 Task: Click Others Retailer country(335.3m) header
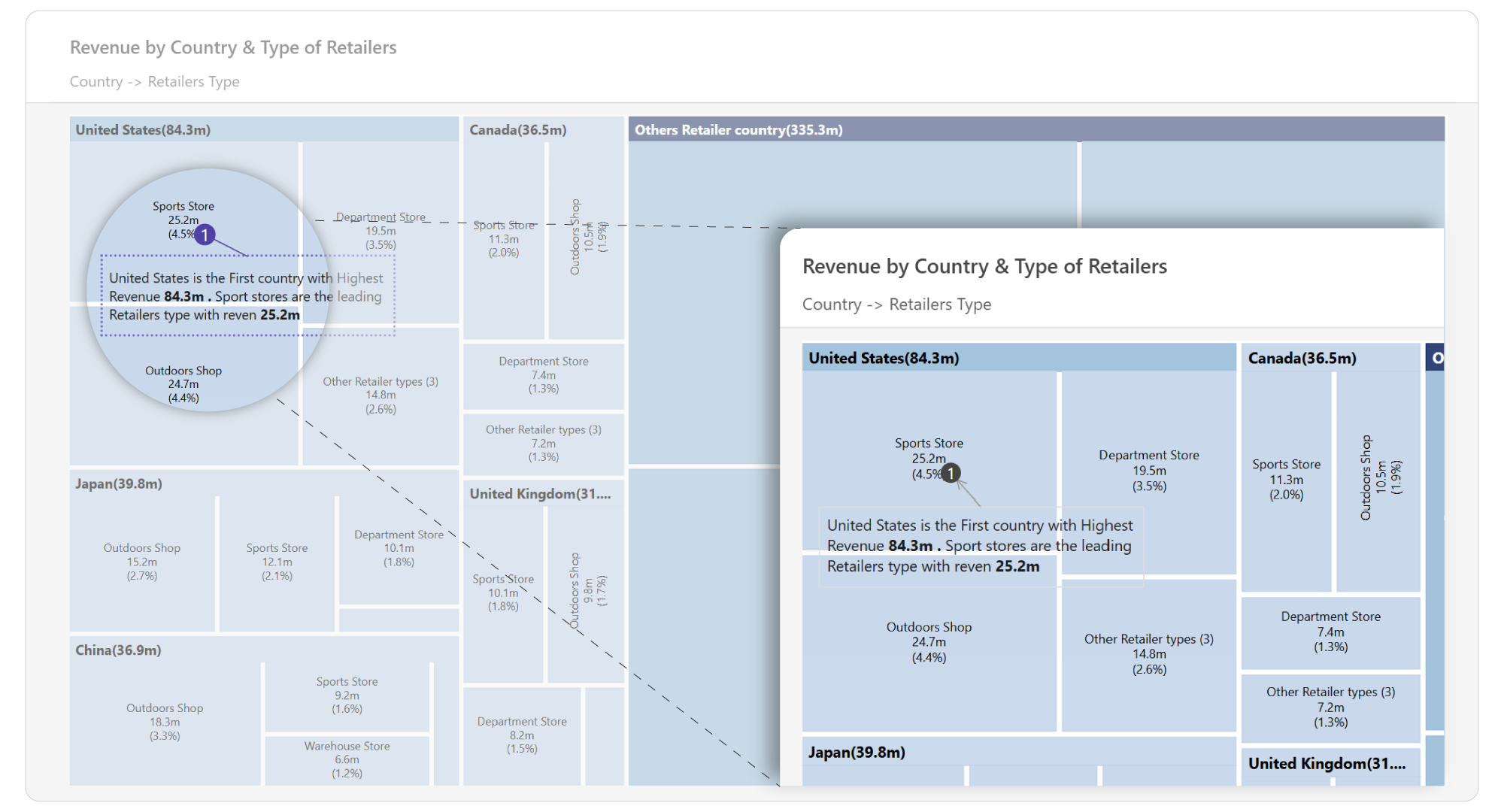[1036, 129]
